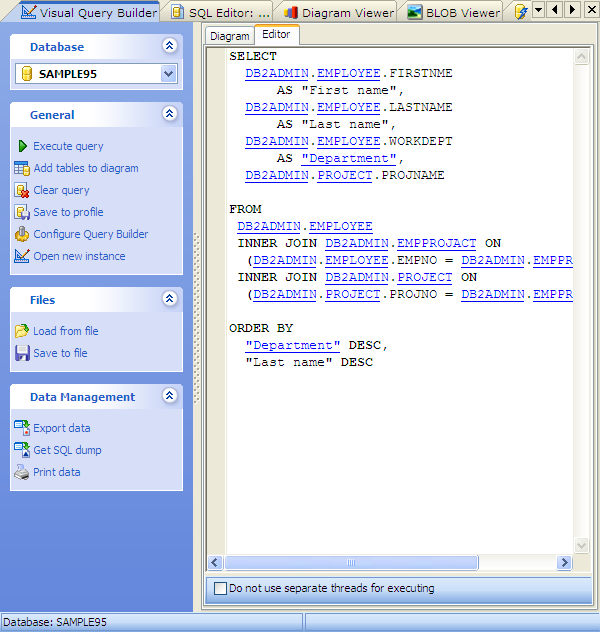Close the current tab with X
This screenshot has width=600, height=632.
coord(592,9)
